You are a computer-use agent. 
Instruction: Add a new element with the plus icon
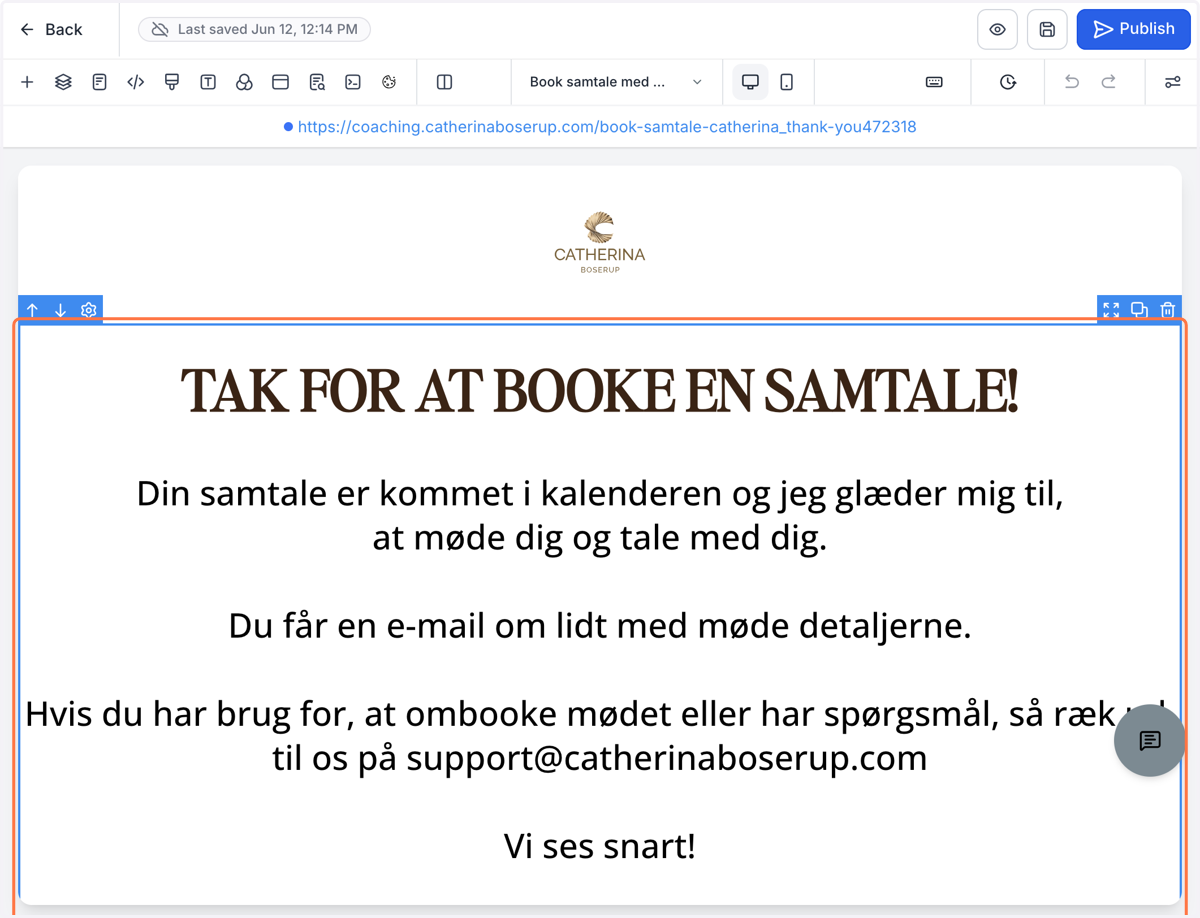coord(27,82)
